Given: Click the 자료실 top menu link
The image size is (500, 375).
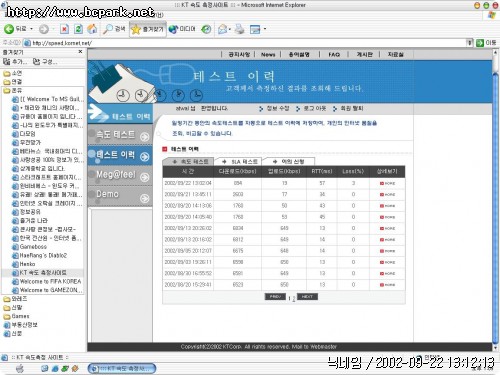Looking at the screenshot, I should click(395, 54).
